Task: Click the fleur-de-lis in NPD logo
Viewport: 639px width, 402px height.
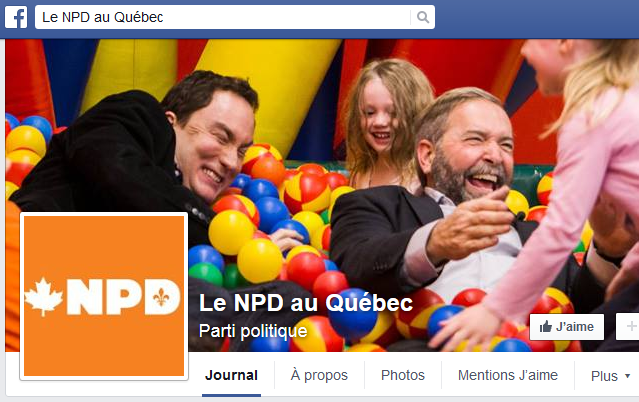Action: 161,298
